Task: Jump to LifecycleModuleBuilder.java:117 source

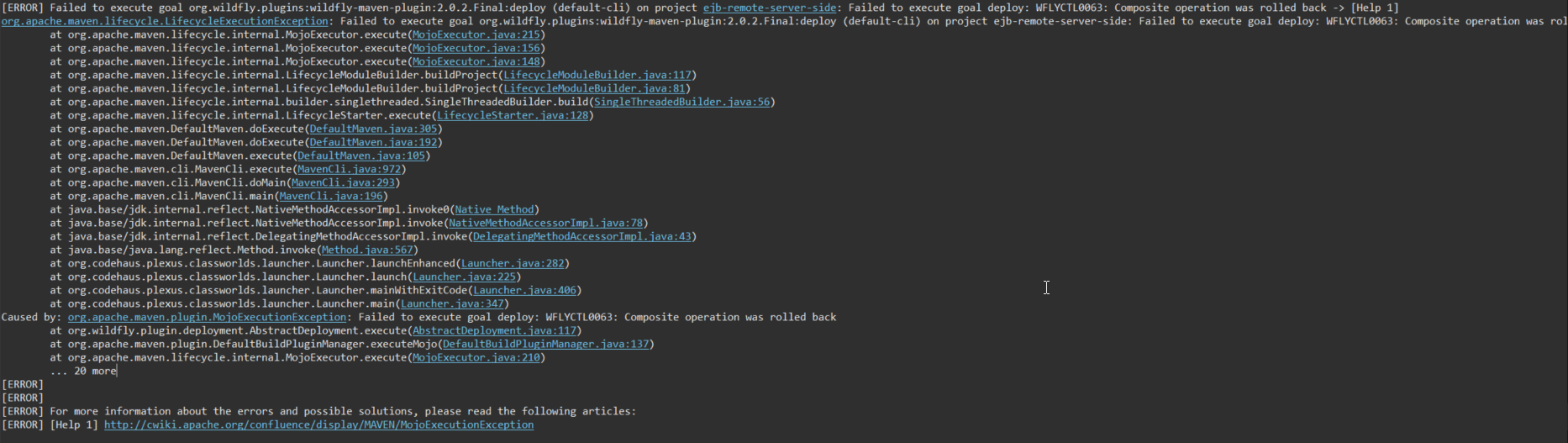Action: (x=597, y=75)
